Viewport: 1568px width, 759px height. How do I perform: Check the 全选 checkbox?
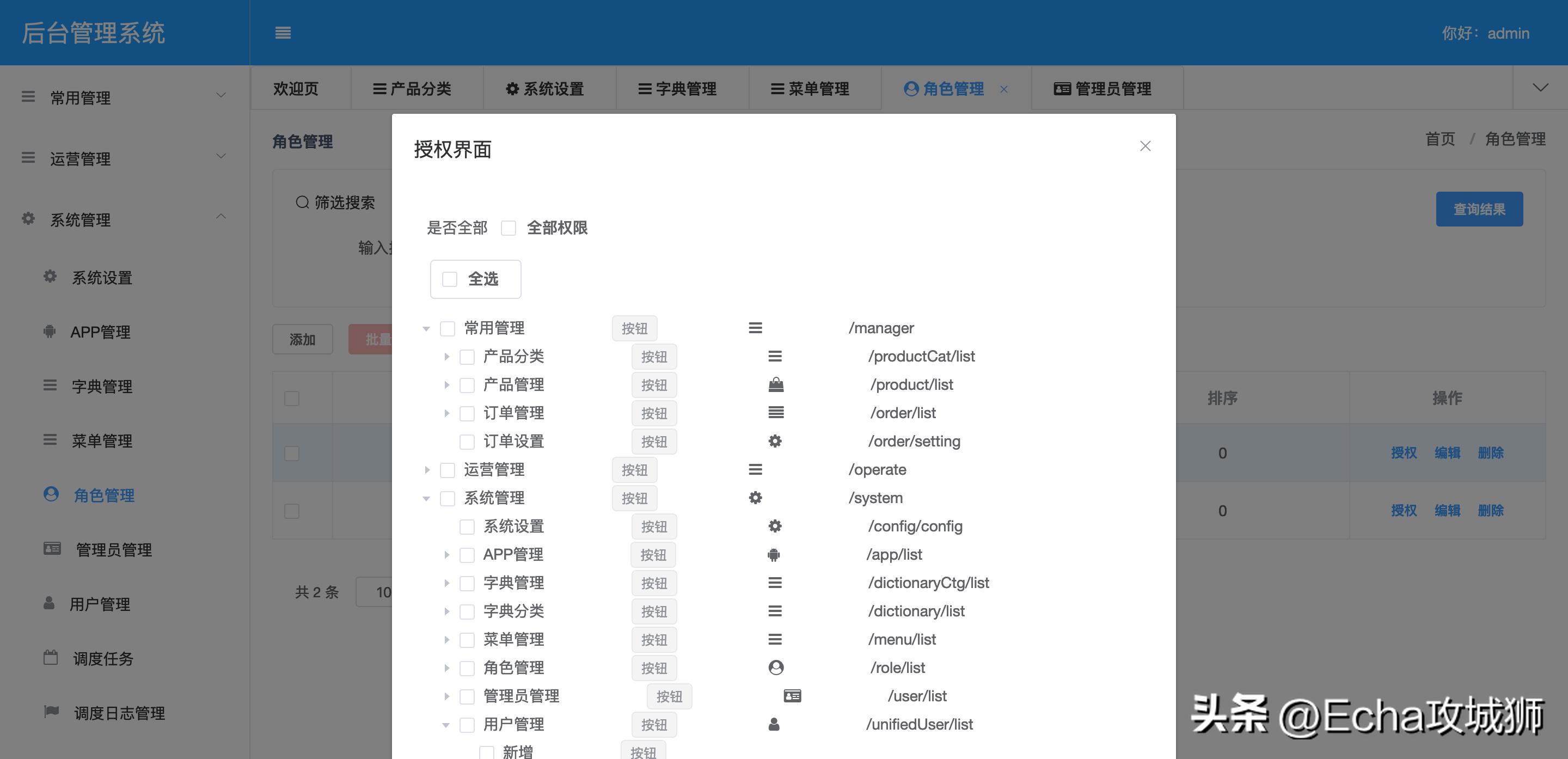(449, 279)
